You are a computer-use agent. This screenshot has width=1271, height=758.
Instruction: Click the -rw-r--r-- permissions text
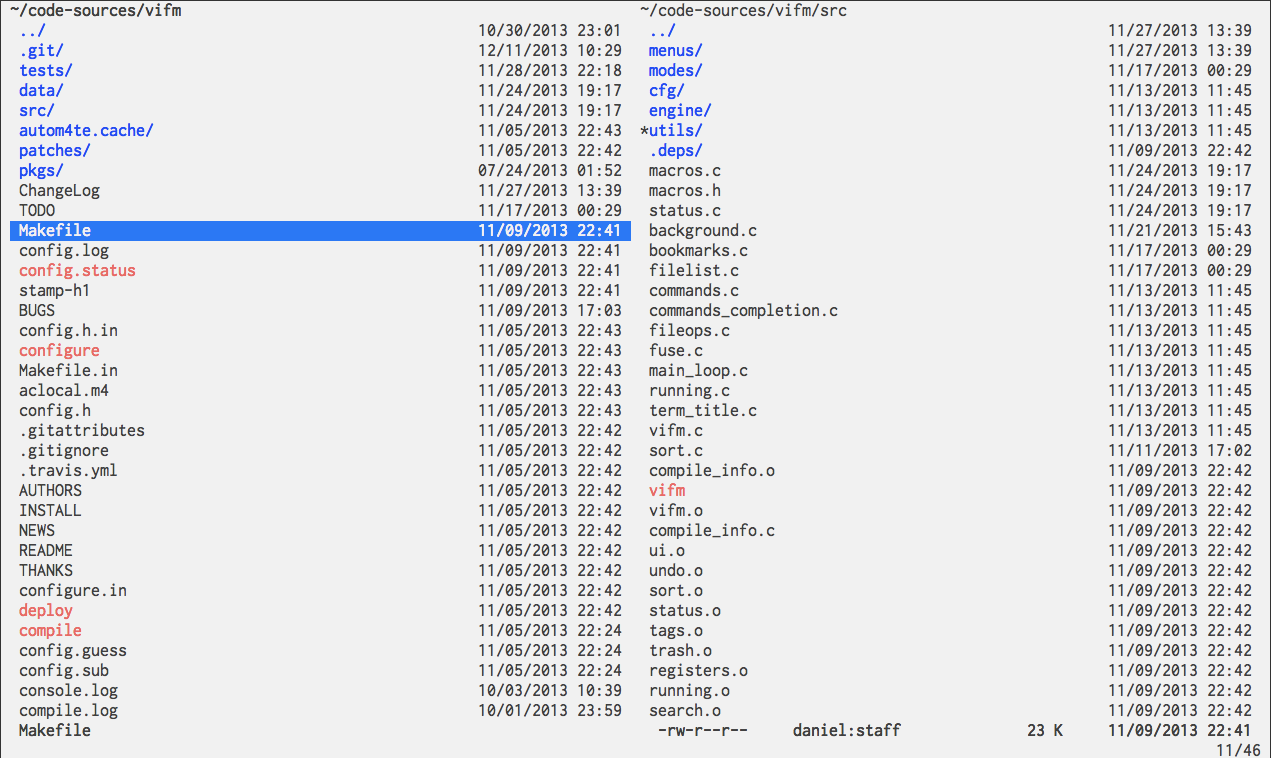[x=703, y=730]
